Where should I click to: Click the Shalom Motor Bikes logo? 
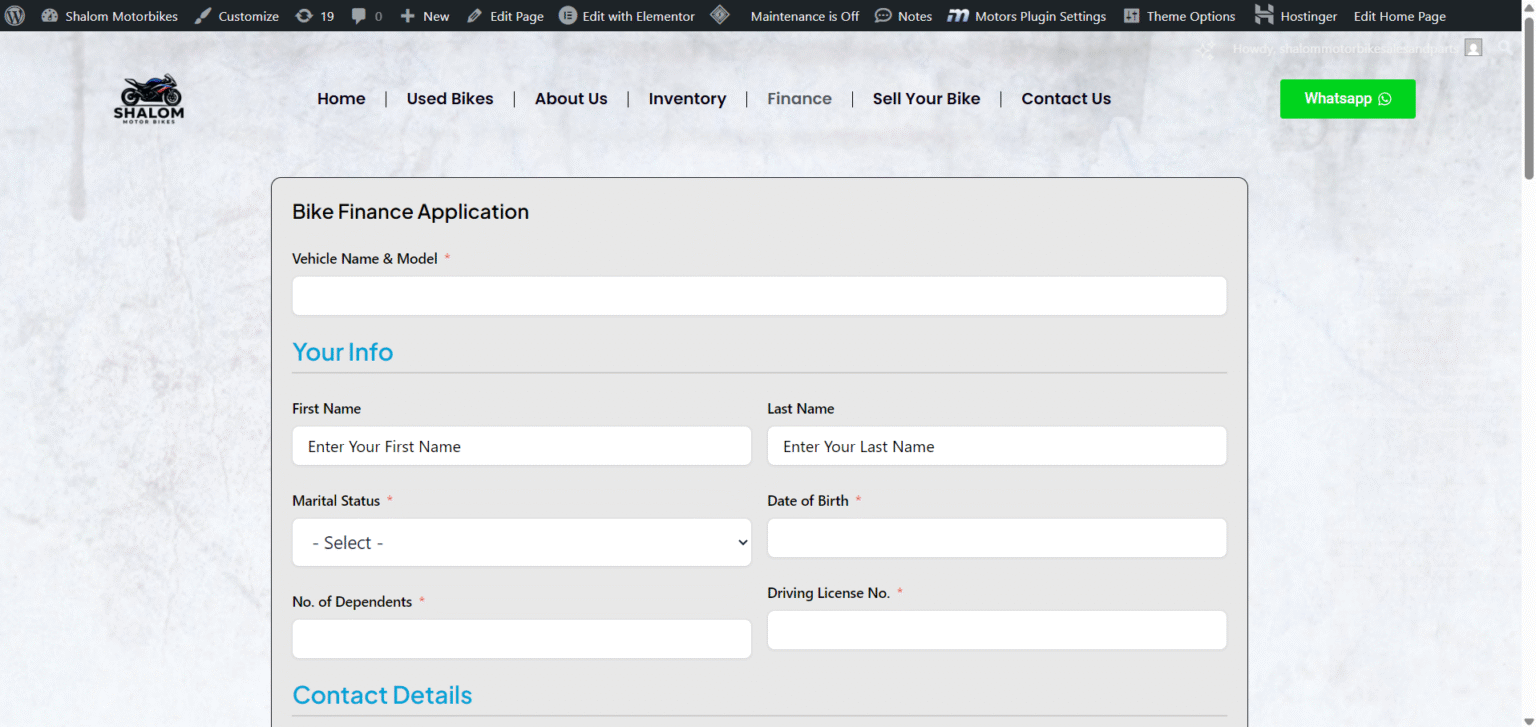click(149, 99)
